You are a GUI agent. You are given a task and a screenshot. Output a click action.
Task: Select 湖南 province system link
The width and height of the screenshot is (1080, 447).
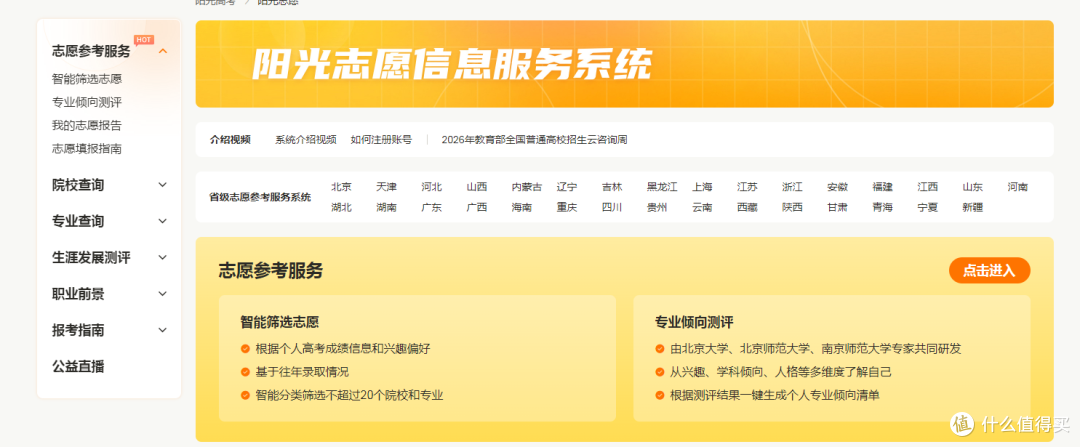click(x=386, y=207)
